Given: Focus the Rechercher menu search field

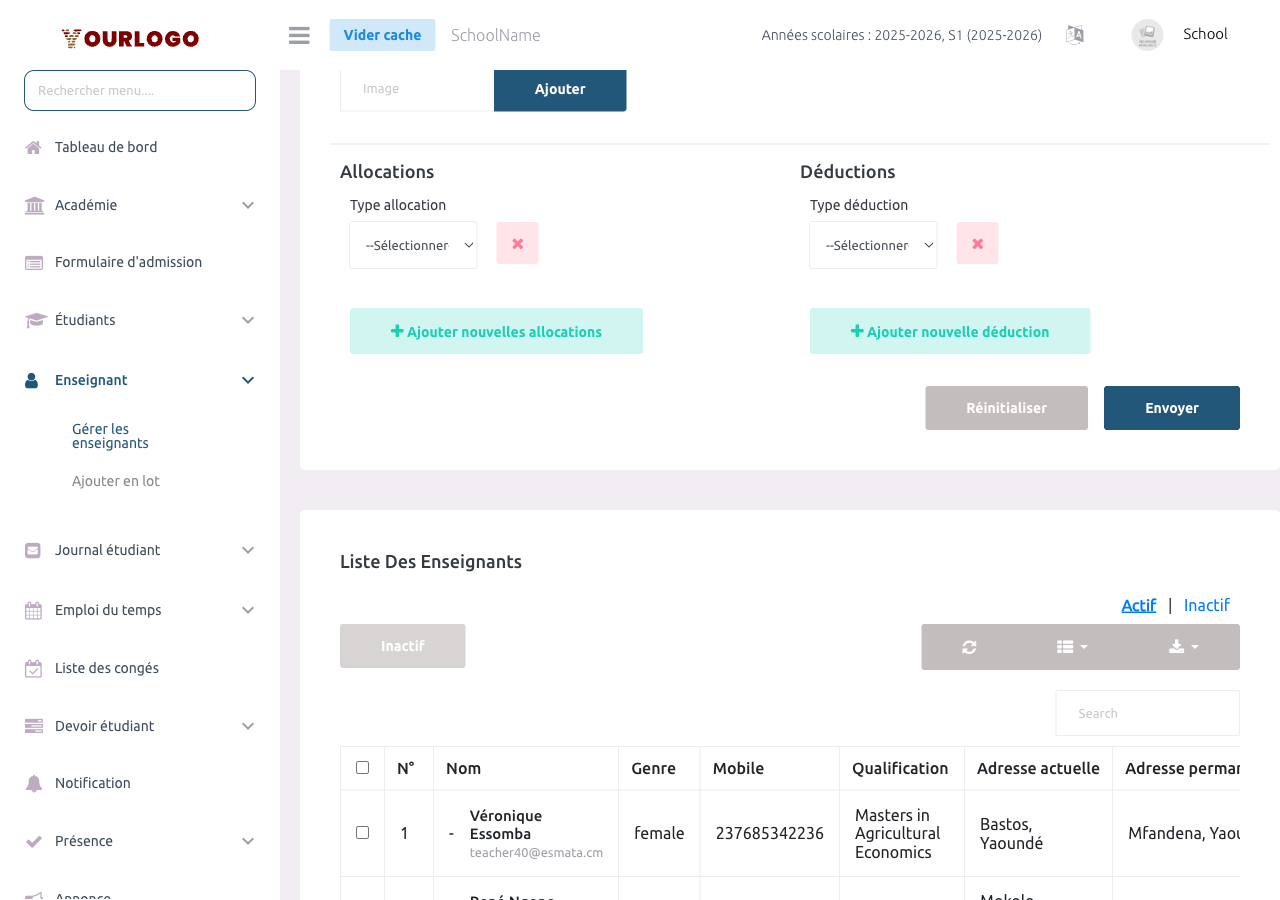Looking at the screenshot, I should pos(140,90).
